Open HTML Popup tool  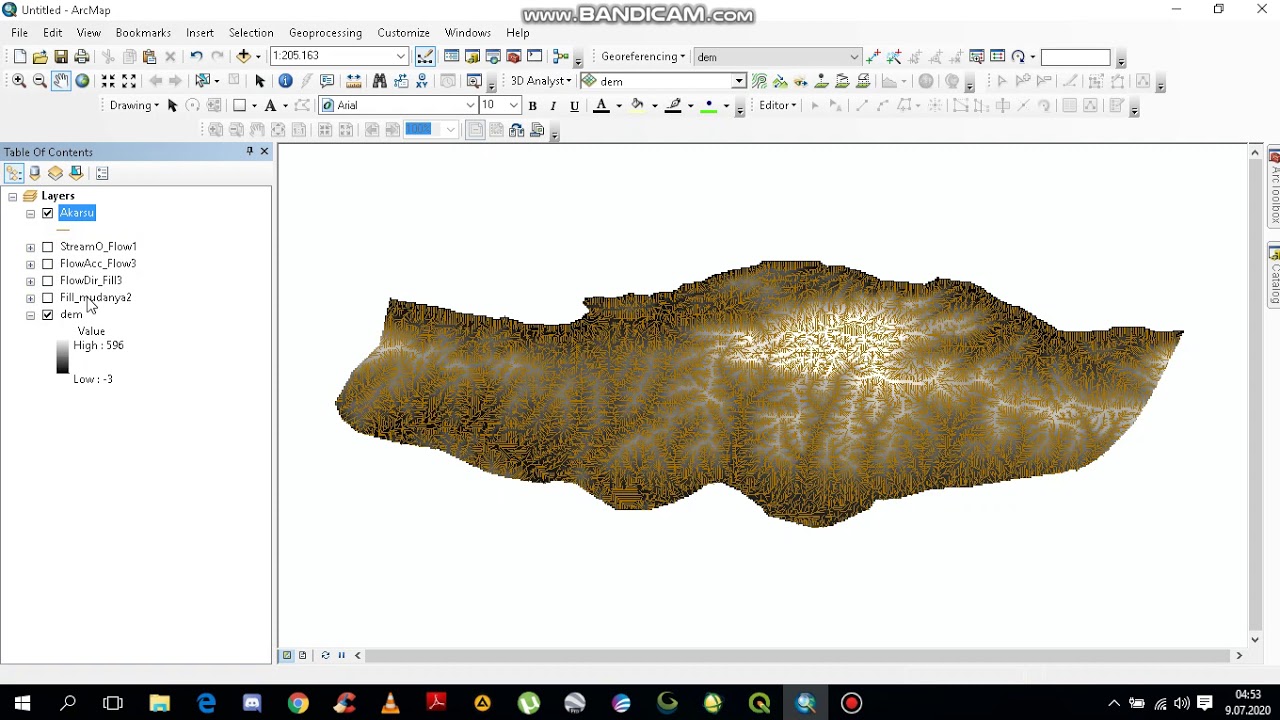[x=327, y=81]
